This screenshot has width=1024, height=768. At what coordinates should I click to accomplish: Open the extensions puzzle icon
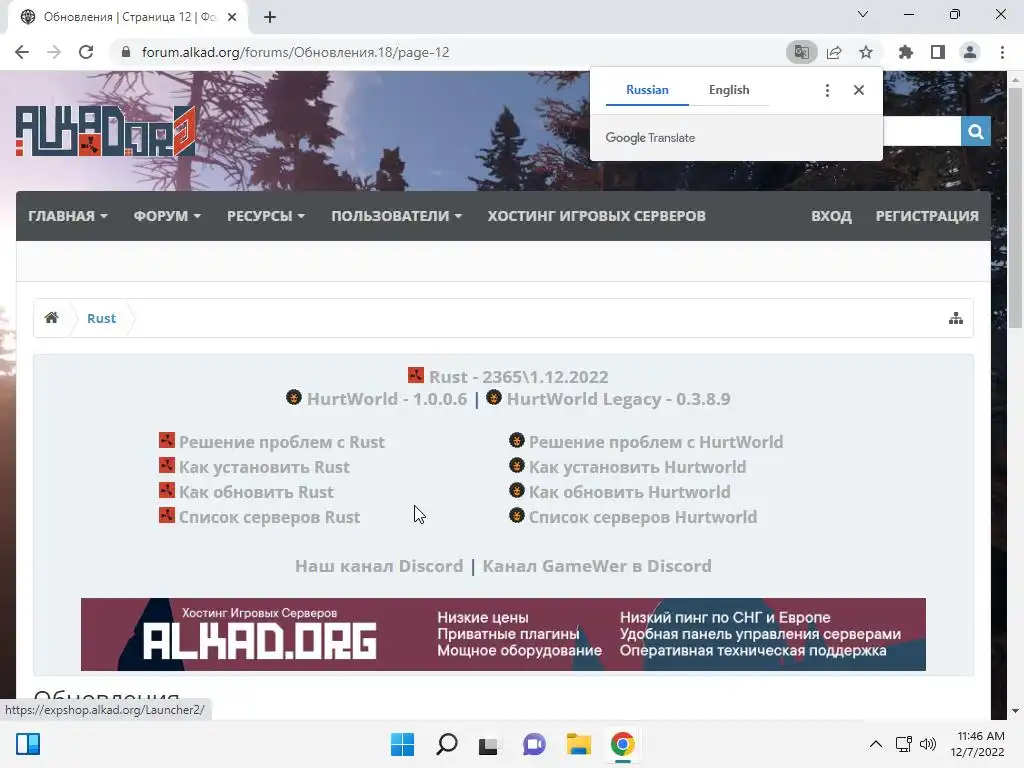906,52
